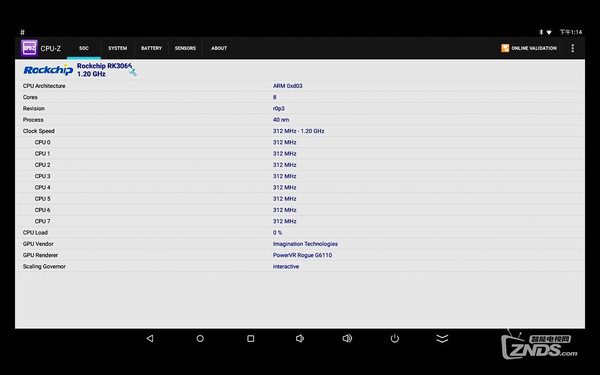Click the CPU-Z app logo icon
Screen dimensions: 600x375
[x=29, y=48]
